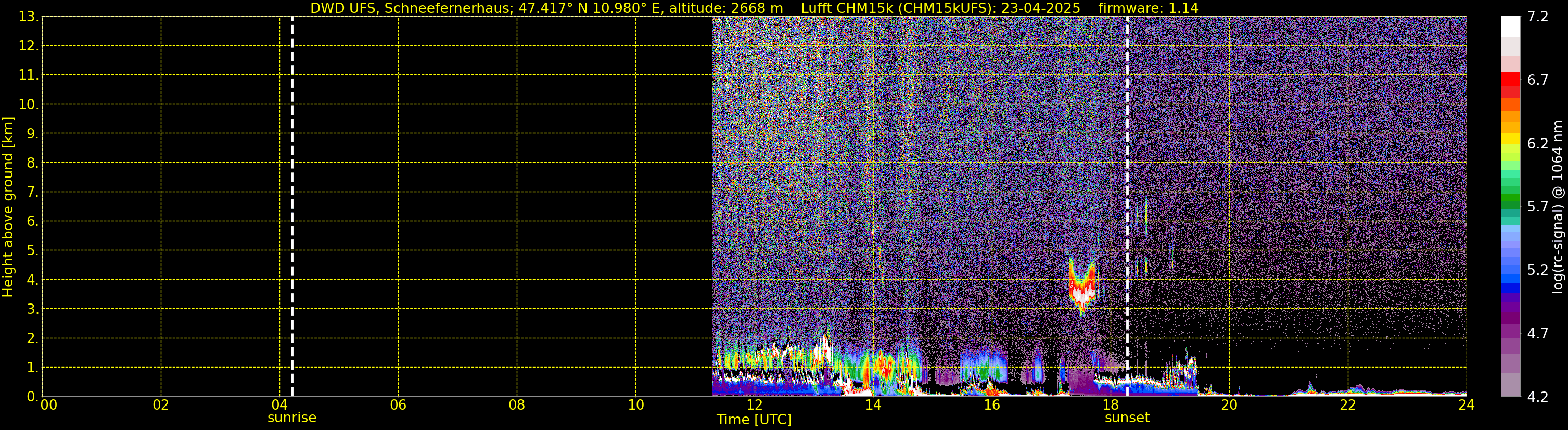
Task: Click the time-axis tick label 16
Action: [991, 405]
